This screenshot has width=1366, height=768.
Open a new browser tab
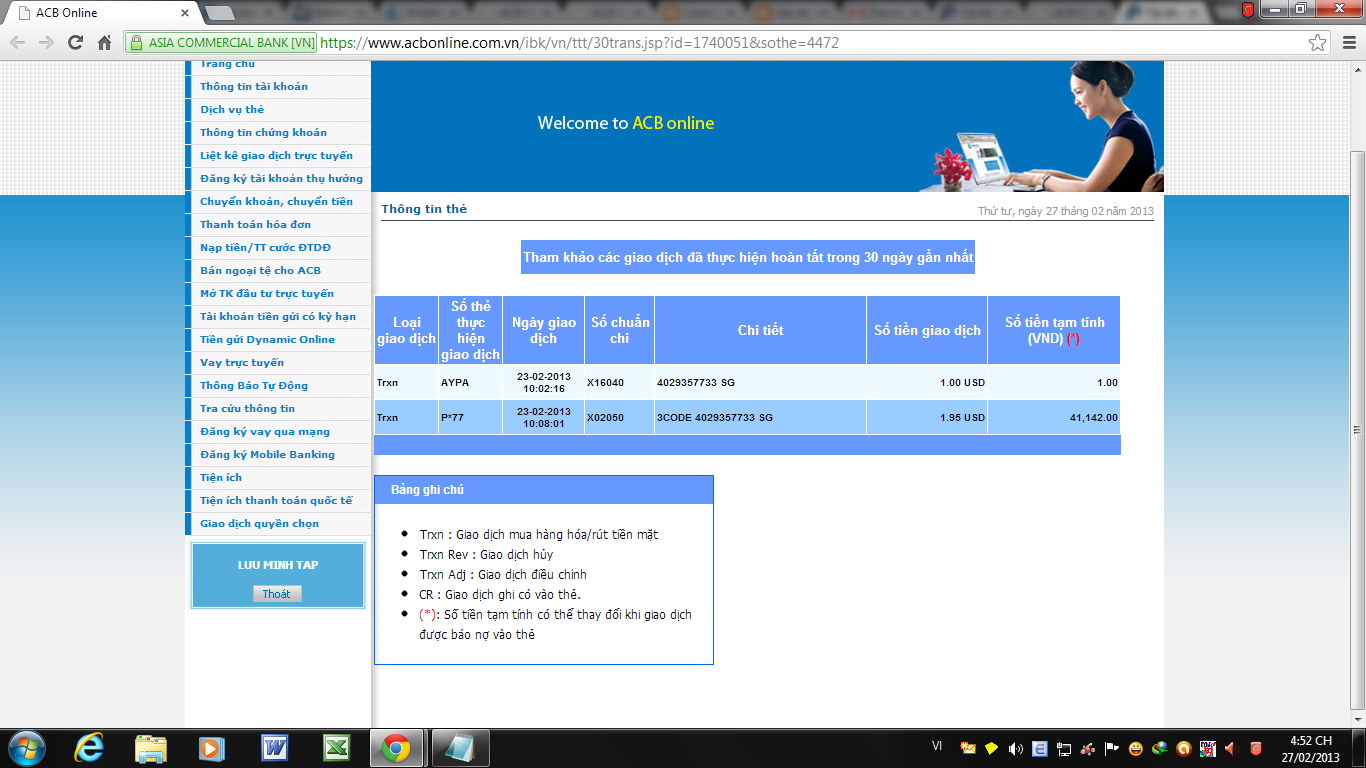pyautogui.click(x=219, y=13)
